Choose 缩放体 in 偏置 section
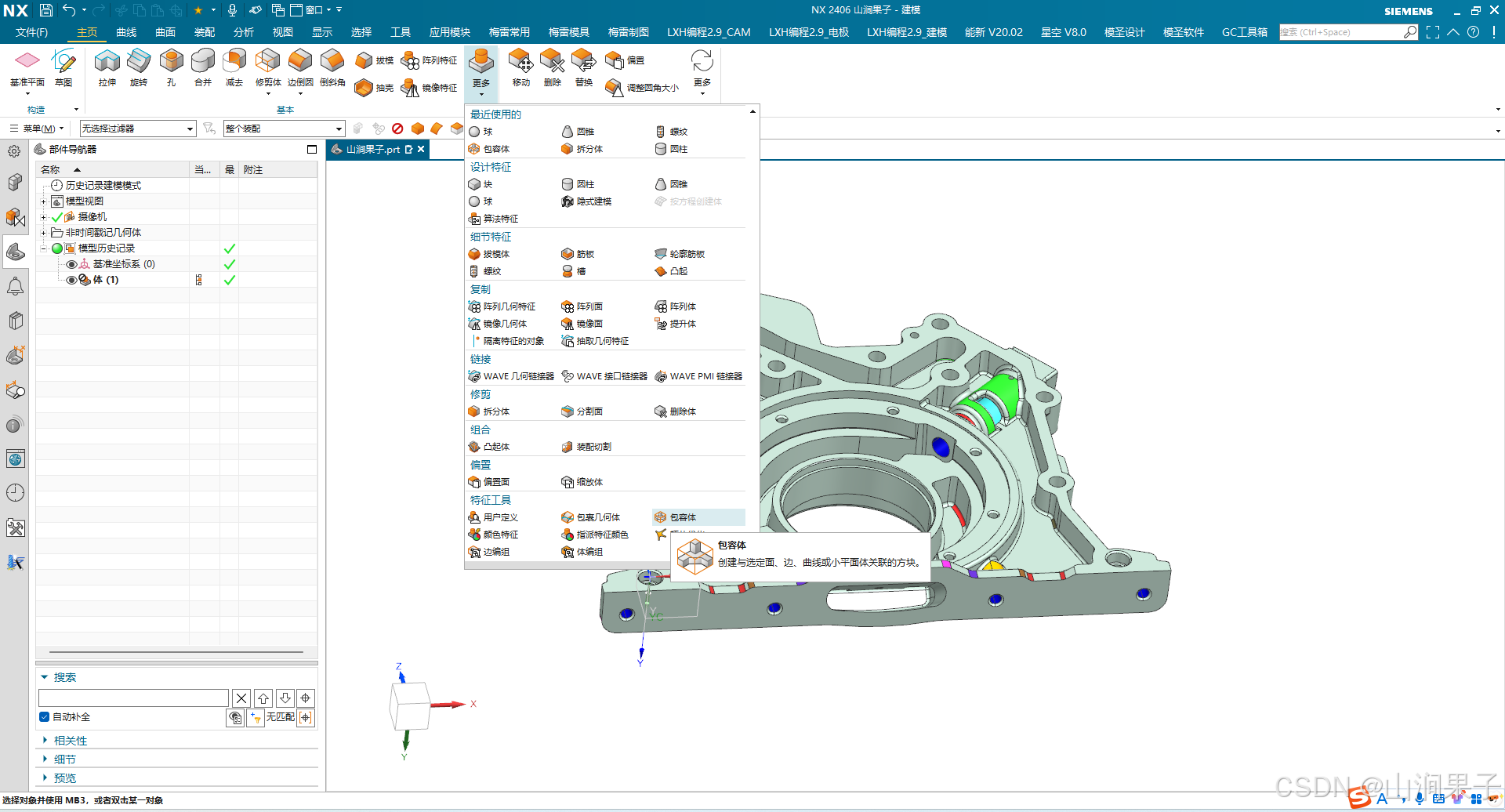The image size is (1505, 812). coord(582,482)
